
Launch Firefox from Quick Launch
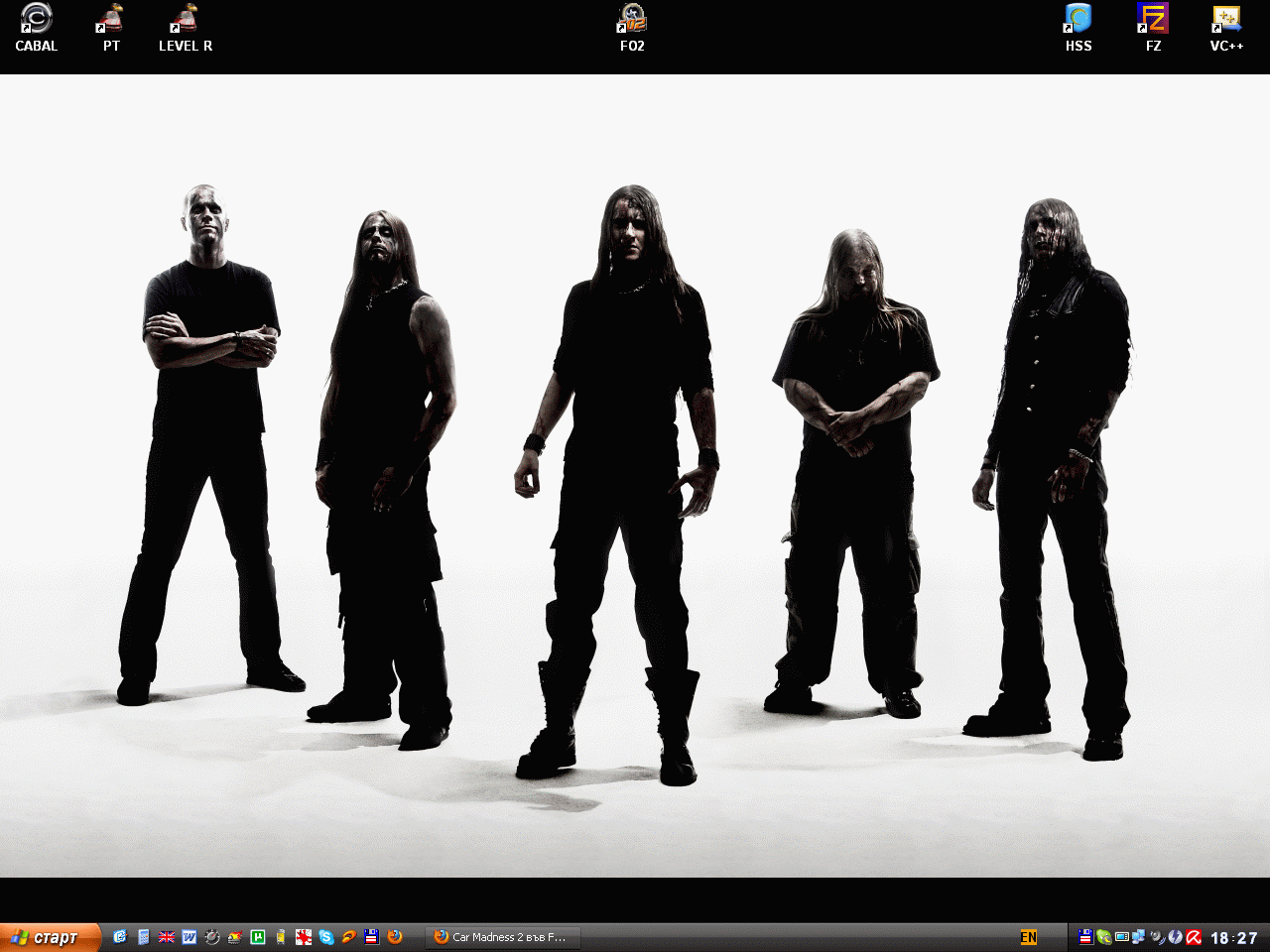pyautogui.click(x=395, y=937)
